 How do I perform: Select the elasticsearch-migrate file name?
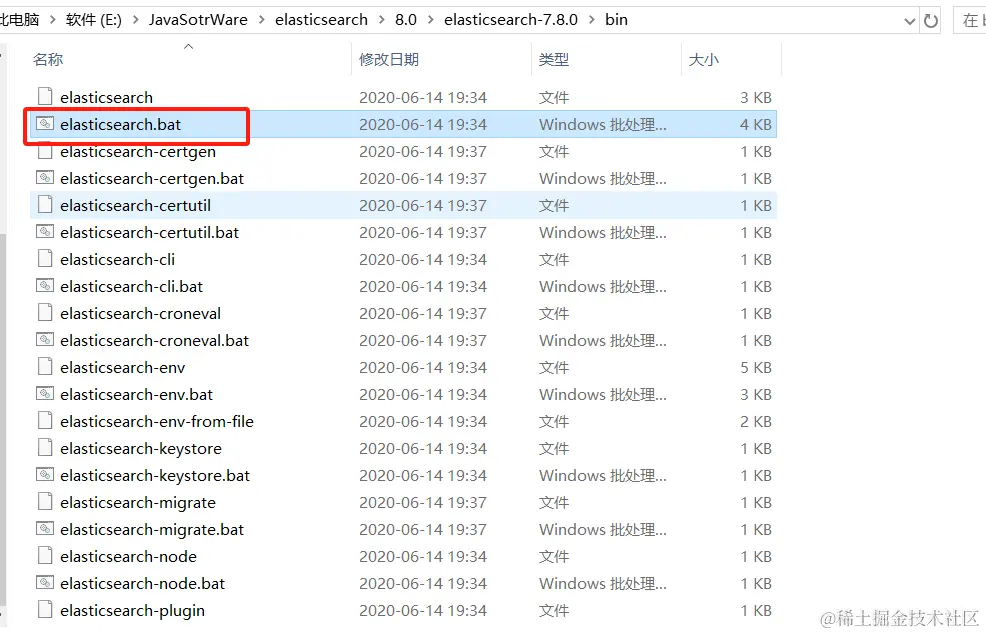(138, 503)
